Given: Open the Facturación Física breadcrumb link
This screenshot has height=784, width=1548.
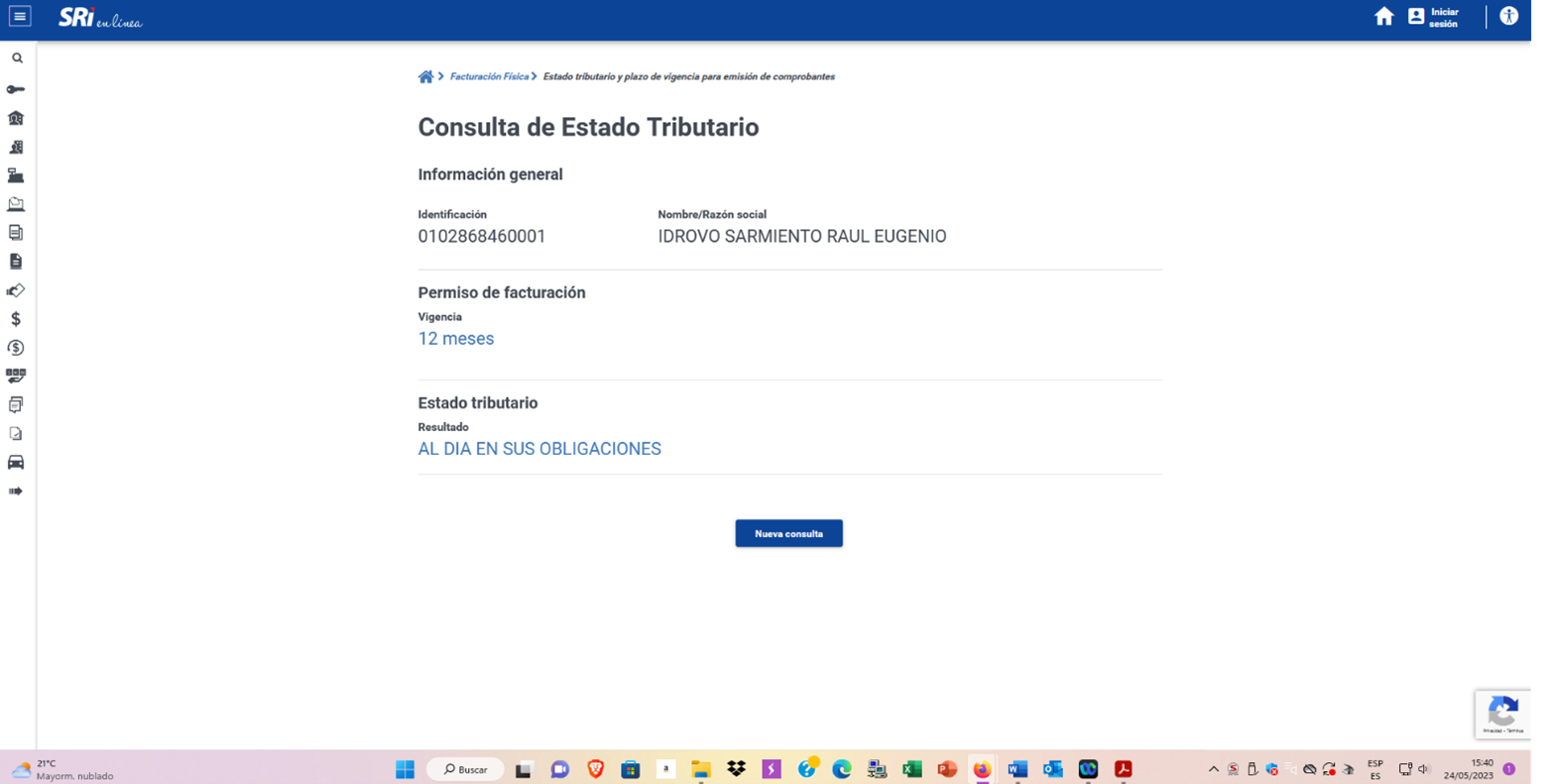Looking at the screenshot, I should pyautogui.click(x=489, y=76).
